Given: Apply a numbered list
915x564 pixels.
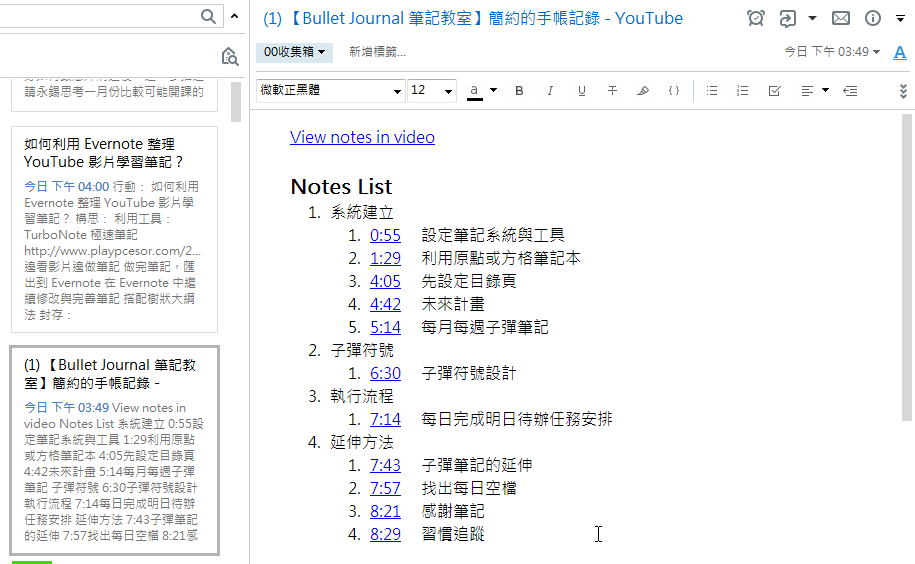Looking at the screenshot, I should [742, 90].
